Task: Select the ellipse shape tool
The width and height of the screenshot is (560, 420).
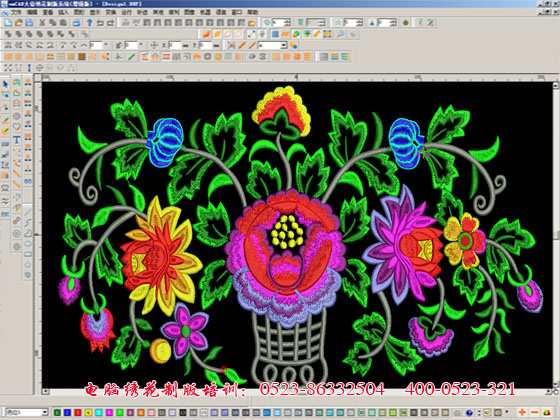Action: (x=28, y=244)
